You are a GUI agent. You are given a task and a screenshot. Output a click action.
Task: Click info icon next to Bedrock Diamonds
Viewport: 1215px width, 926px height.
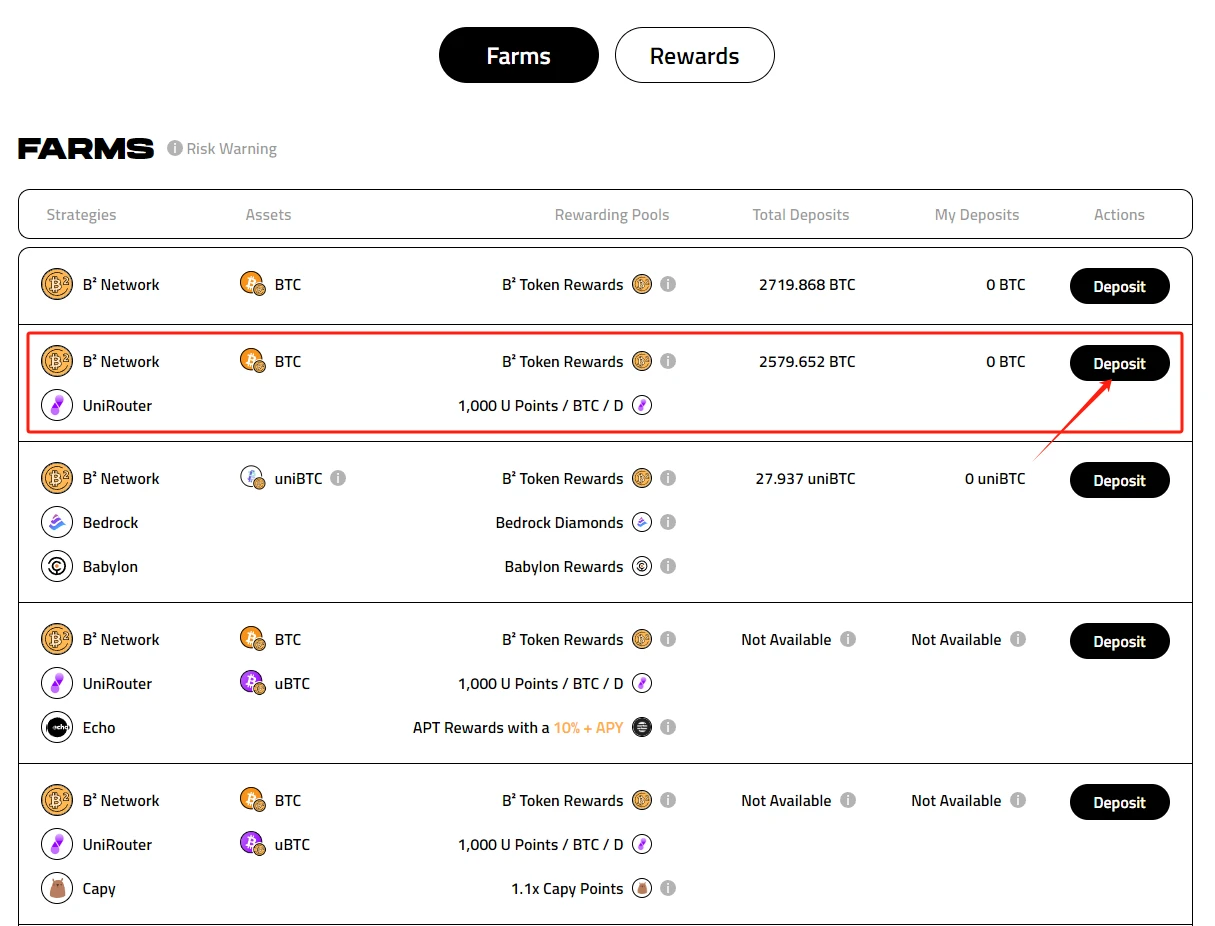click(668, 522)
